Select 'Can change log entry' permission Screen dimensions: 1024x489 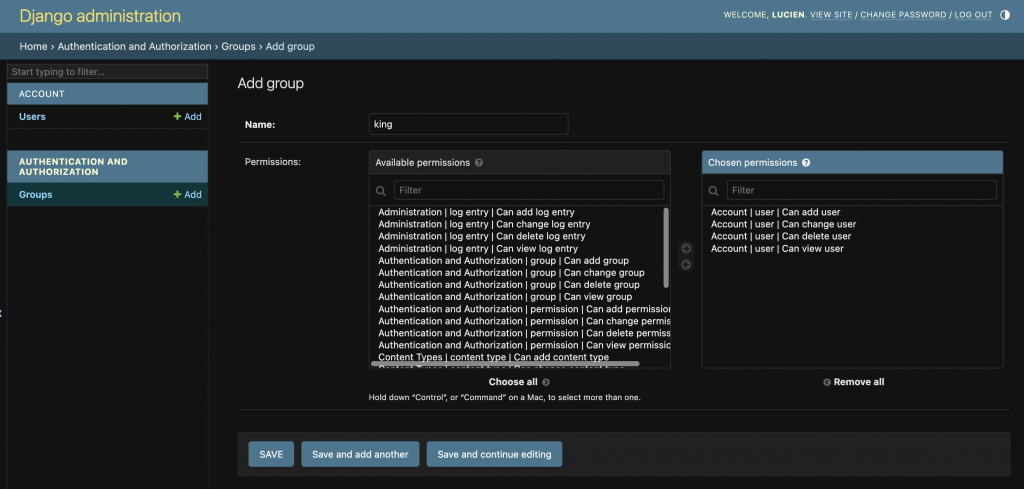(x=484, y=224)
